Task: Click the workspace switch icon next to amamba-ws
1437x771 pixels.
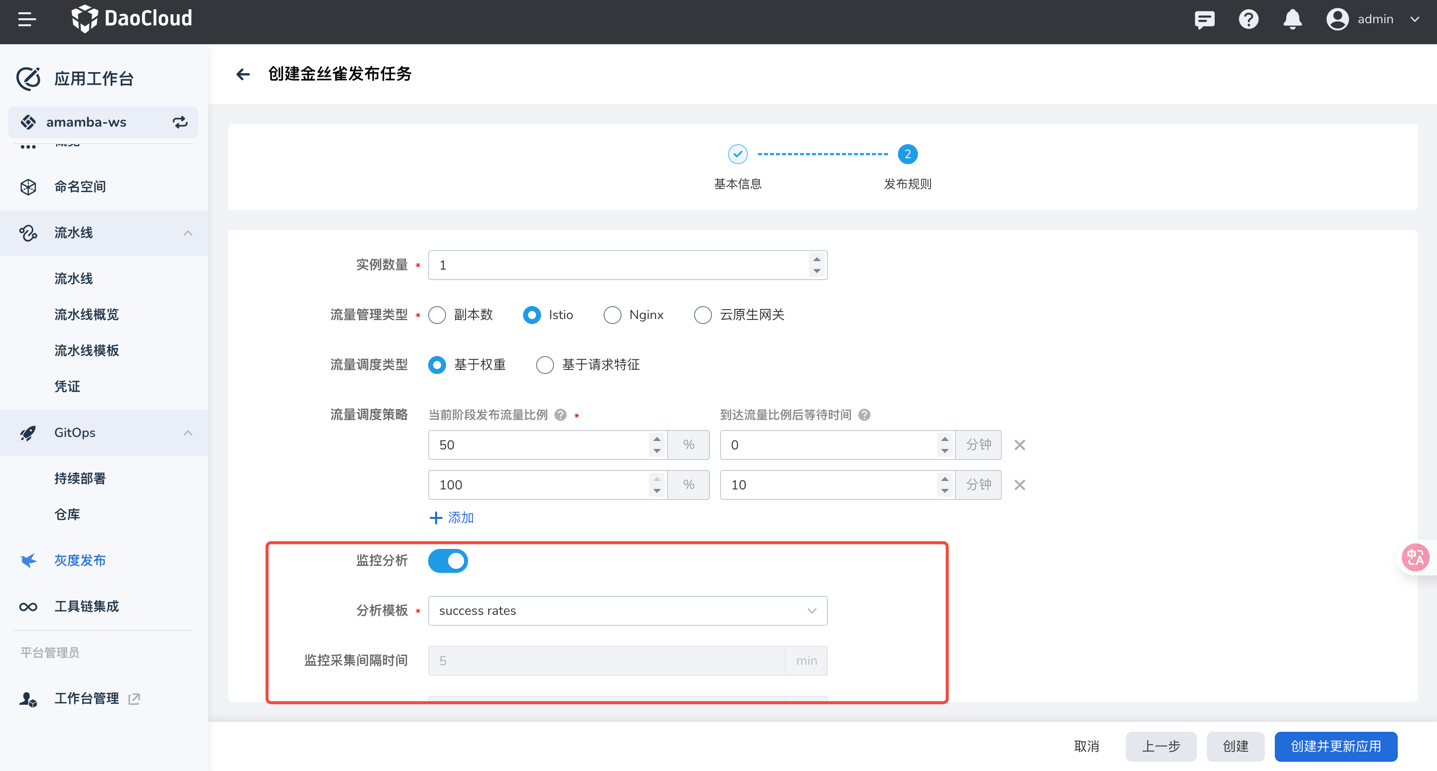Action: point(179,121)
